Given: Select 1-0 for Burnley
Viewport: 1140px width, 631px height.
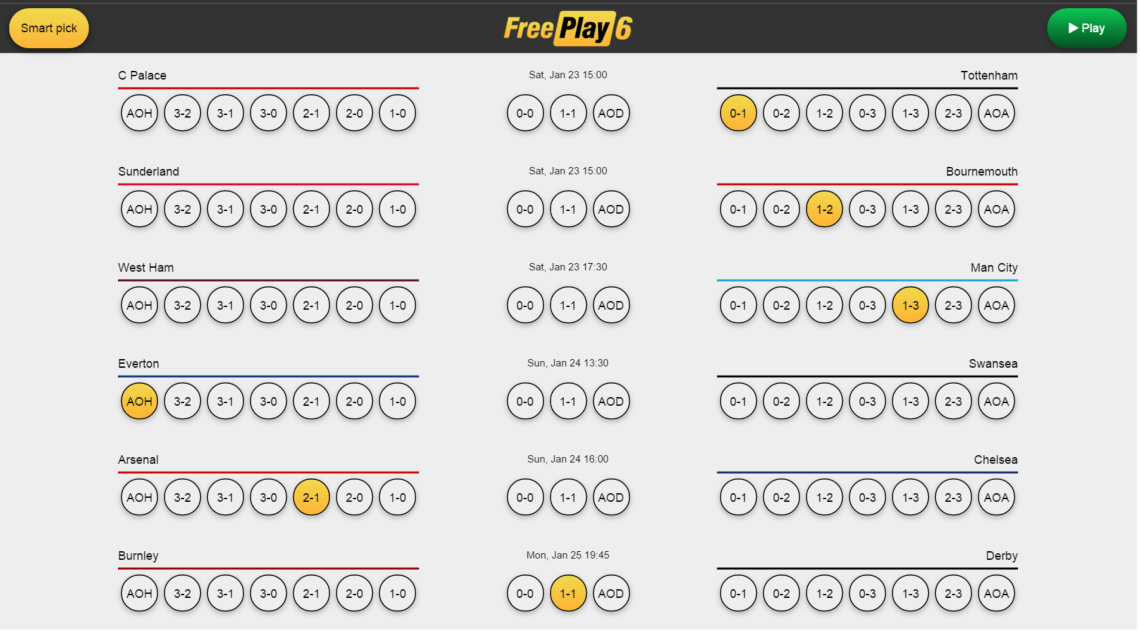Looking at the screenshot, I should tap(397, 593).
